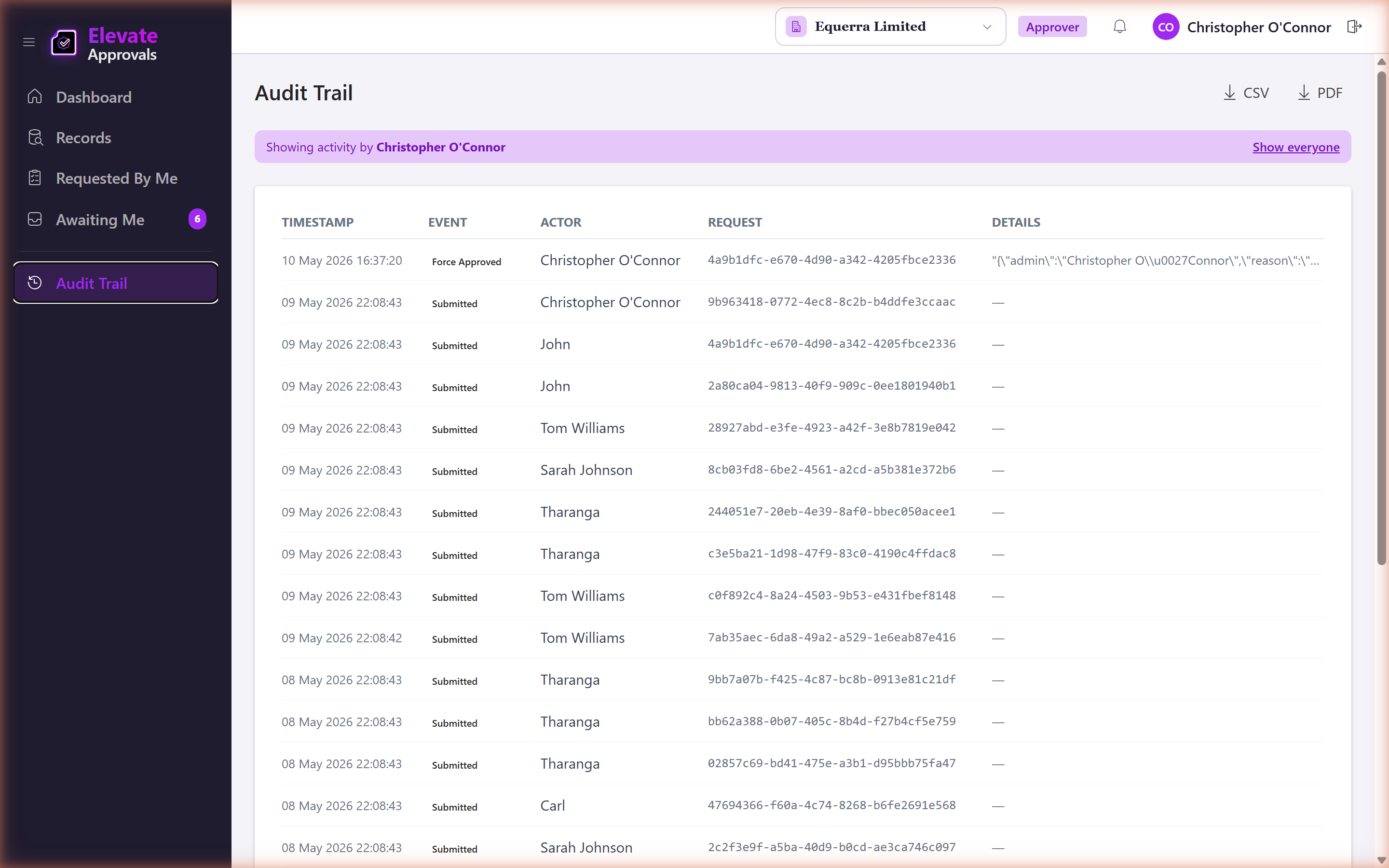The width and height of the screenshot is (1389, 868).
Task: Click the Records database search icon
Action: point(35,138)
